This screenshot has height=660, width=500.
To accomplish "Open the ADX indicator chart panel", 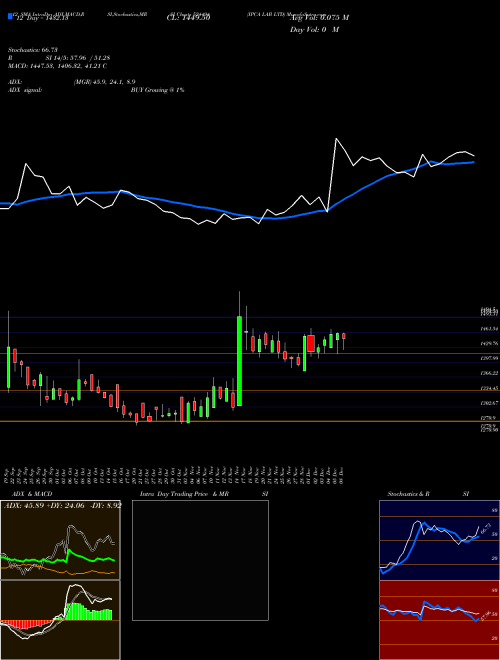I will coord(60,540).
